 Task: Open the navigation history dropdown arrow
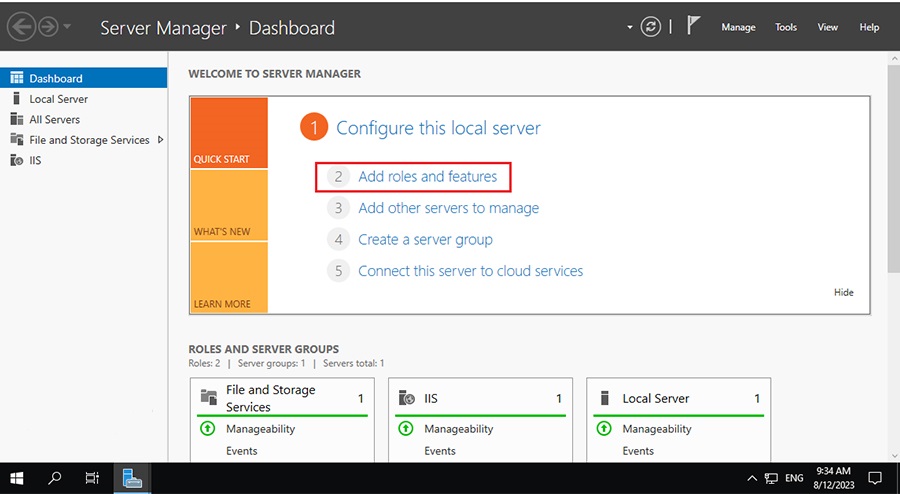click(x=67, y=26)
